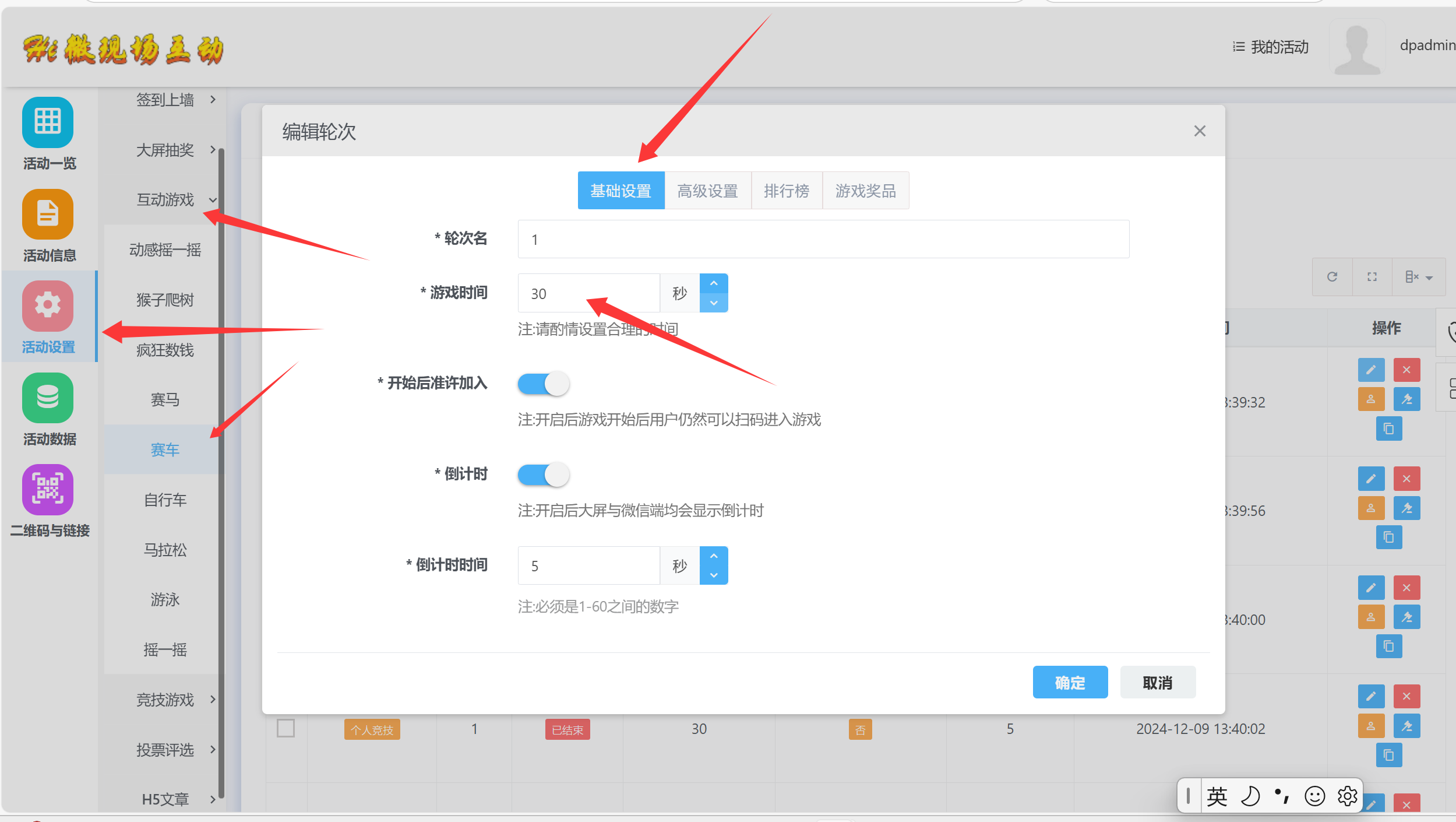Open the 活动数据 database icon
Screen dimensions: 1456x822
pos(48,398)
